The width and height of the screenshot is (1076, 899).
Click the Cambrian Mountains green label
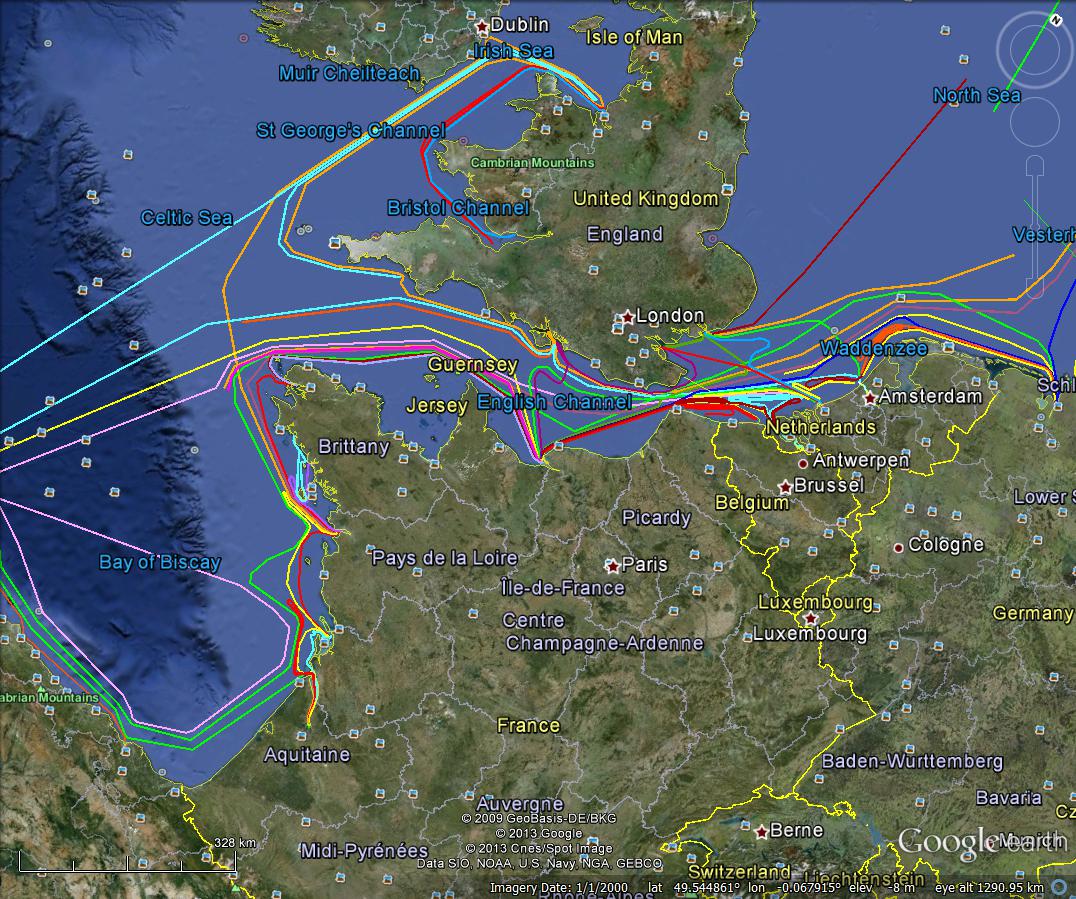[x=532, y=162]
